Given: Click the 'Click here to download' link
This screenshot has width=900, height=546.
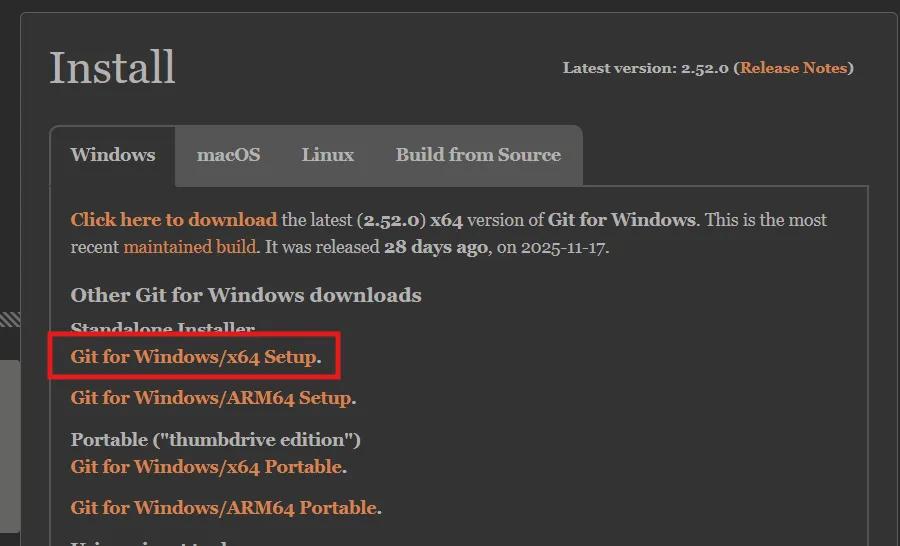Looking at the screenshot, I should [x=174, y=220].
